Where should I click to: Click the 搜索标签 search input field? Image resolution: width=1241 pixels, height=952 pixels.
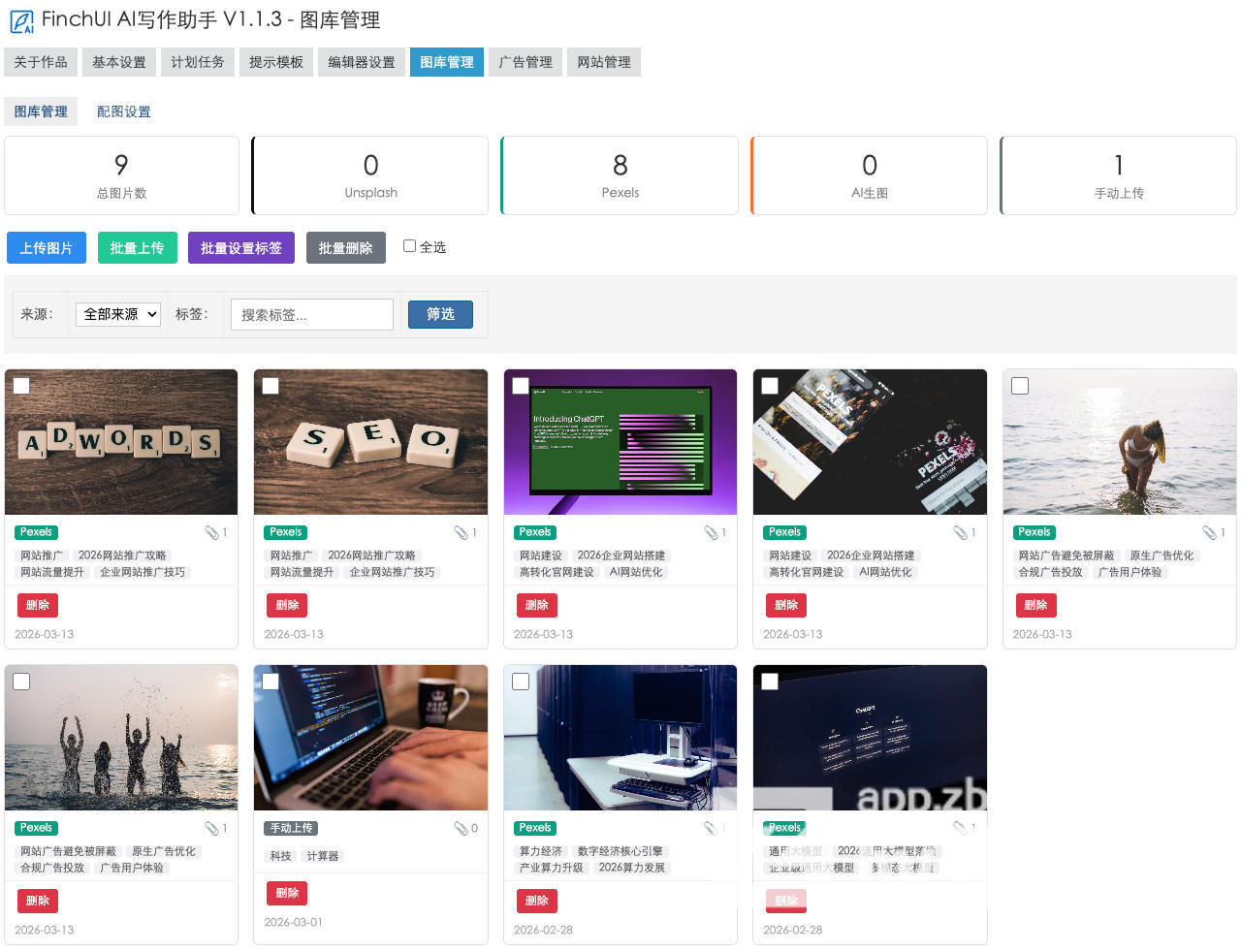[311, 314]
